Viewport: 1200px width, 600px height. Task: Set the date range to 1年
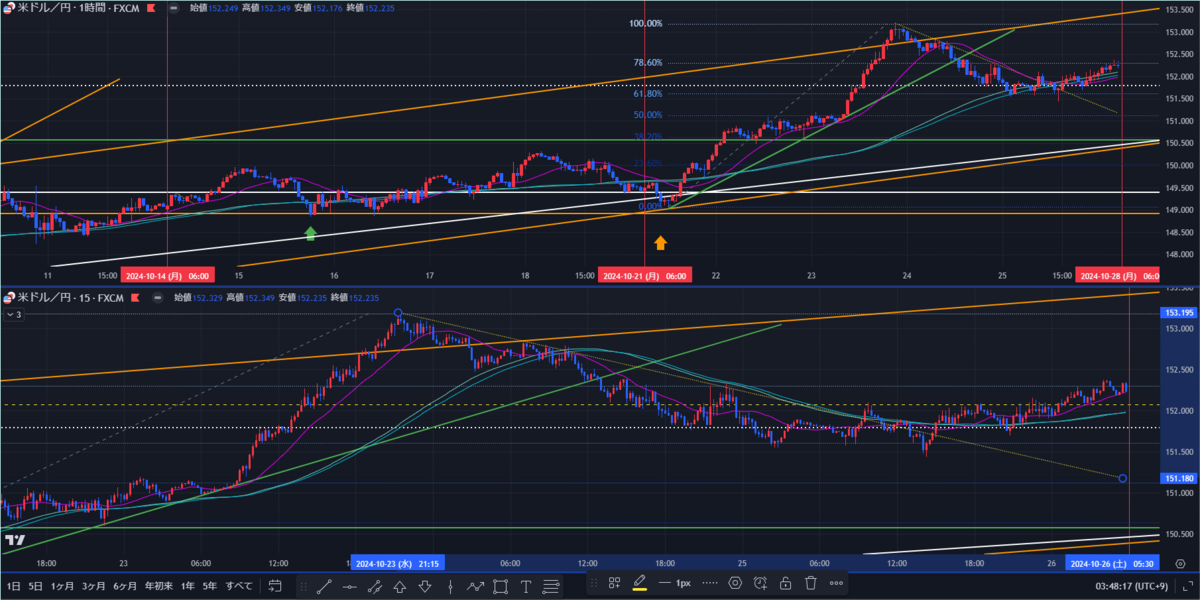coord(187,586)
